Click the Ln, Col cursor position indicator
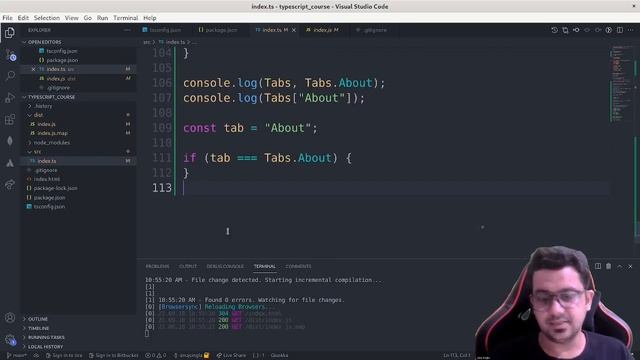The image size is (640, 360). click(457, 356)
